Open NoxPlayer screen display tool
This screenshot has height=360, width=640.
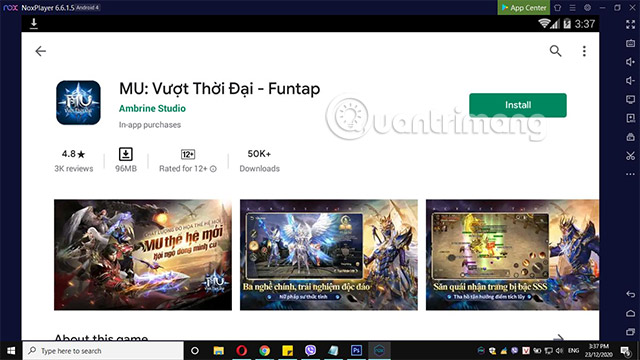(x=630, y=99)
